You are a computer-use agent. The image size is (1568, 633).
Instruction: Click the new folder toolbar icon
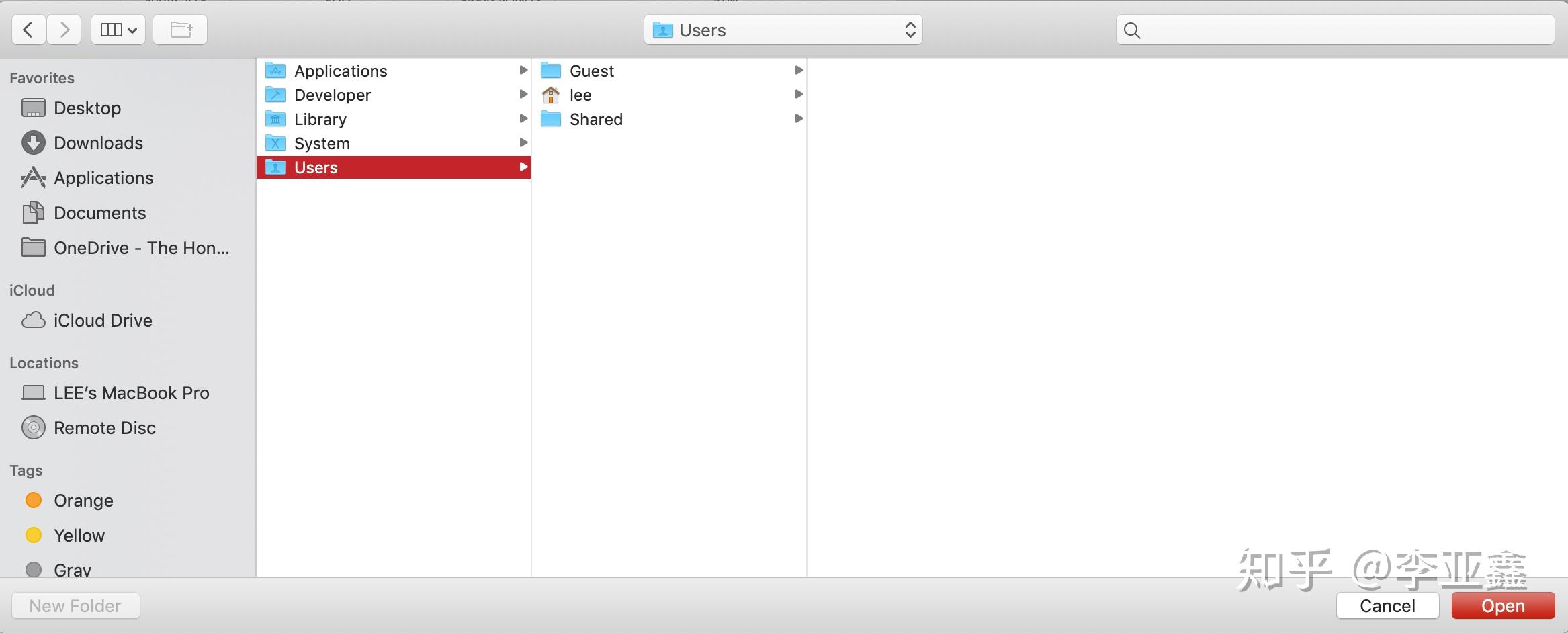click(179, 29)
